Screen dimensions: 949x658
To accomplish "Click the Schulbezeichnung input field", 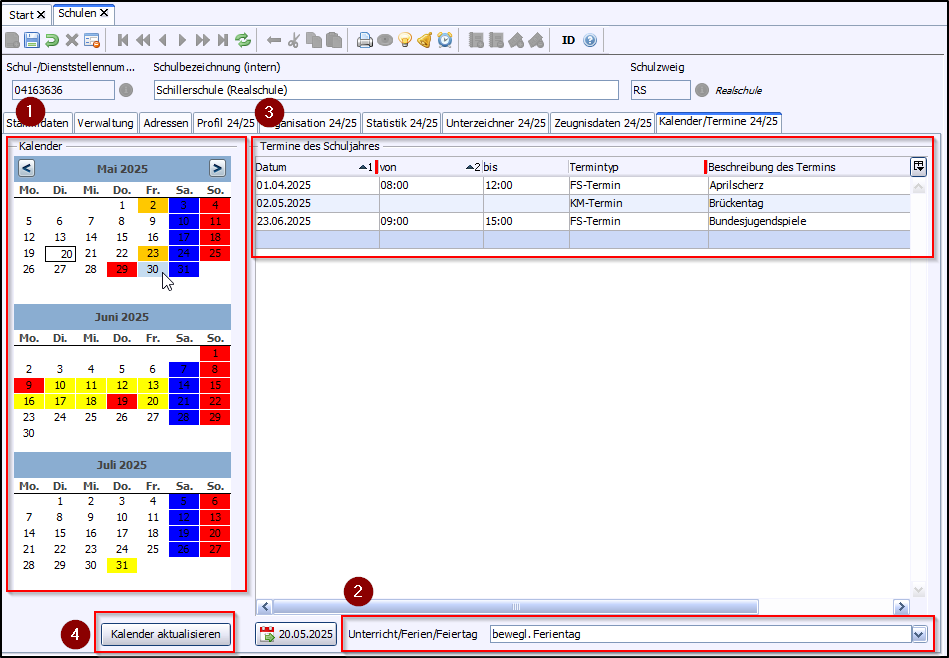I will (386, 90).
